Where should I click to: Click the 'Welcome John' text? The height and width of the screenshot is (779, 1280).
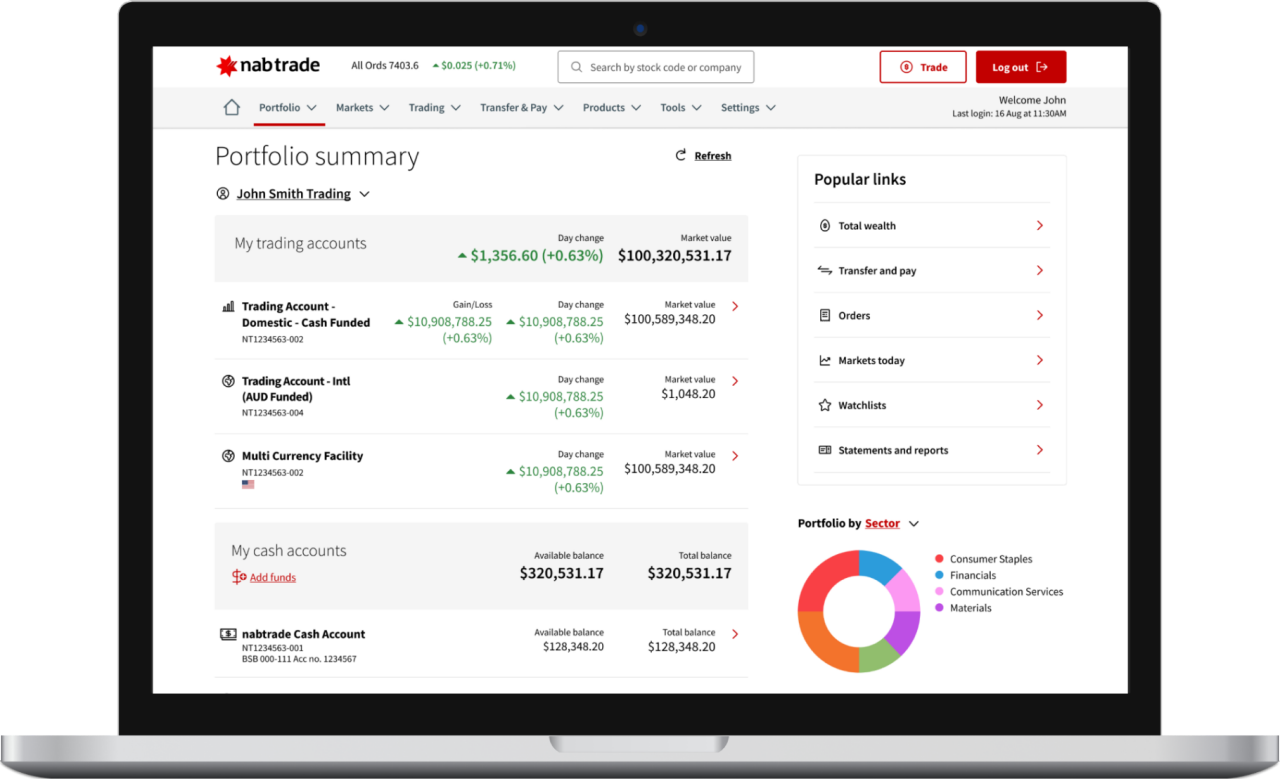pos(1032,100)
